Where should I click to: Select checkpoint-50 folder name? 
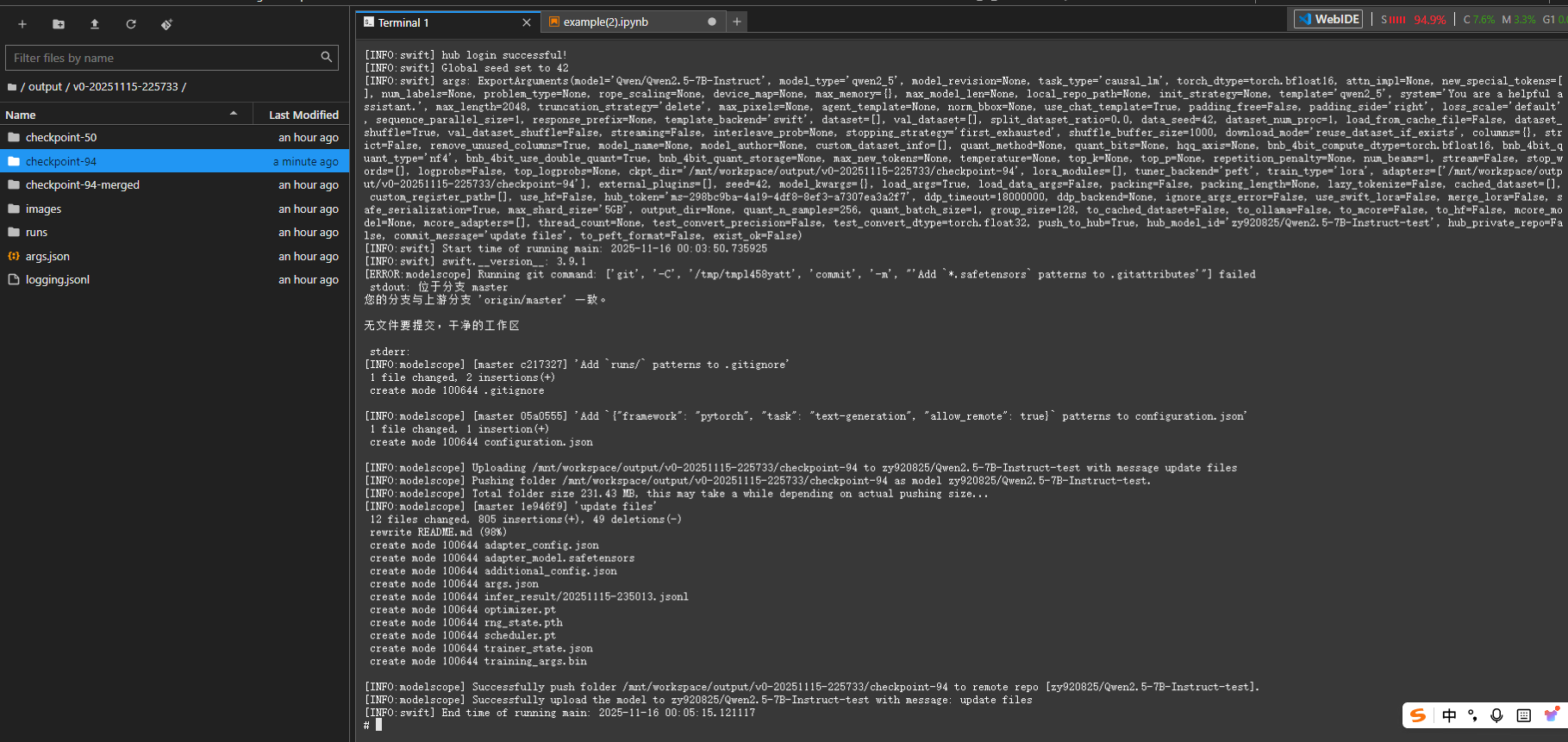click(x=61, y=137)
